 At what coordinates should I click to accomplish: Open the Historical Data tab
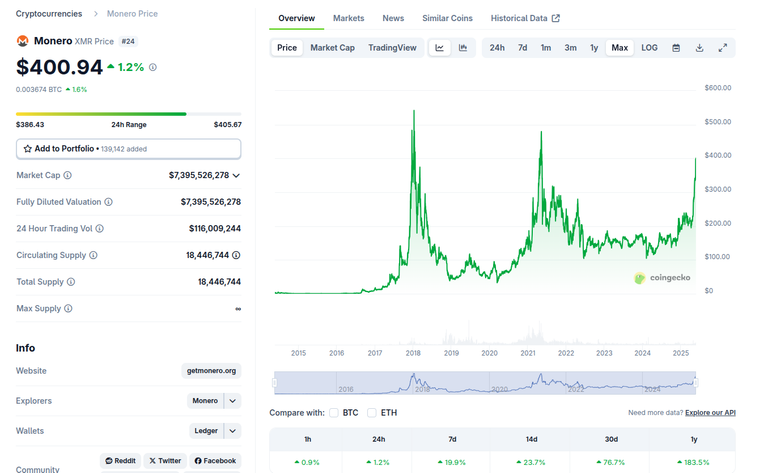[519, 18]
